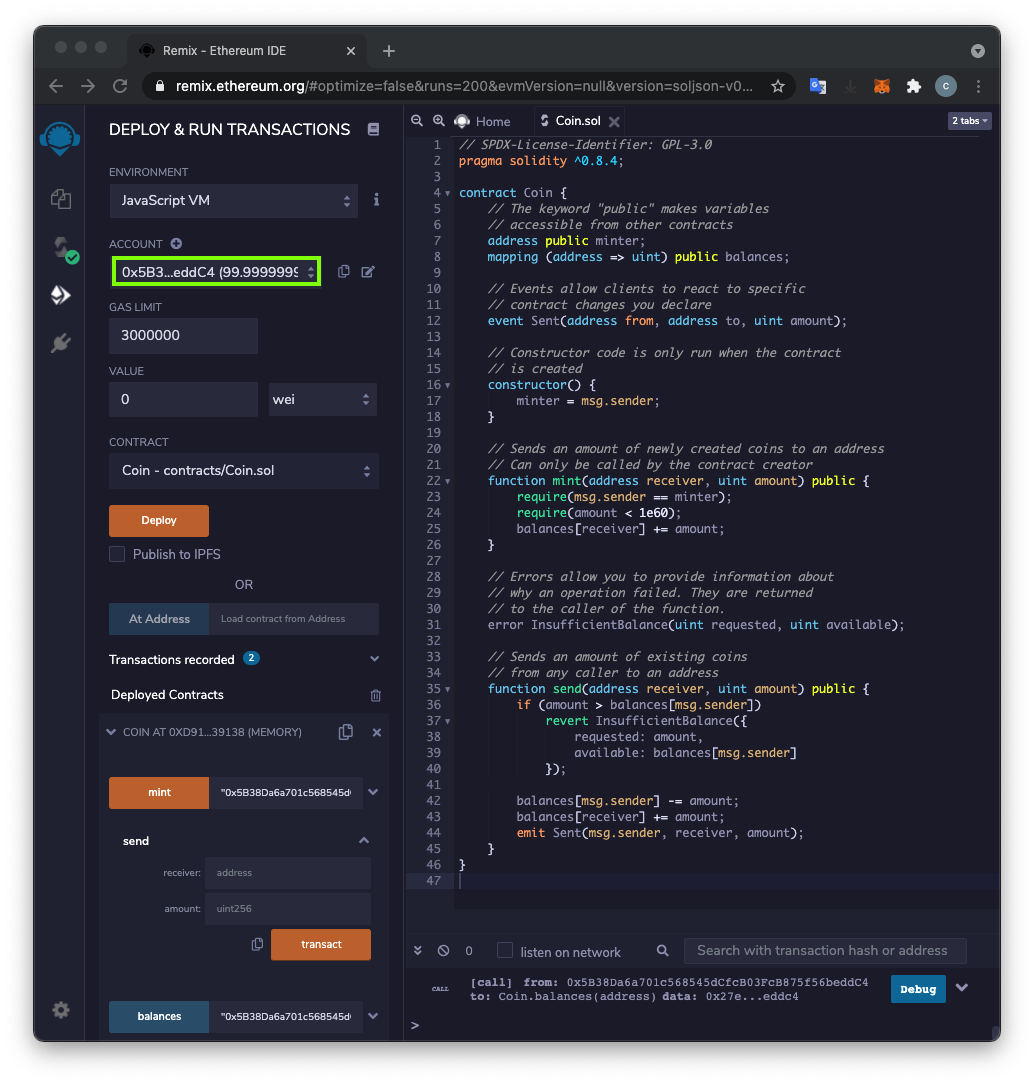Open the Plugin manager plug icon
This screenshot has width=1034, height=1083.
coord(61,344)
